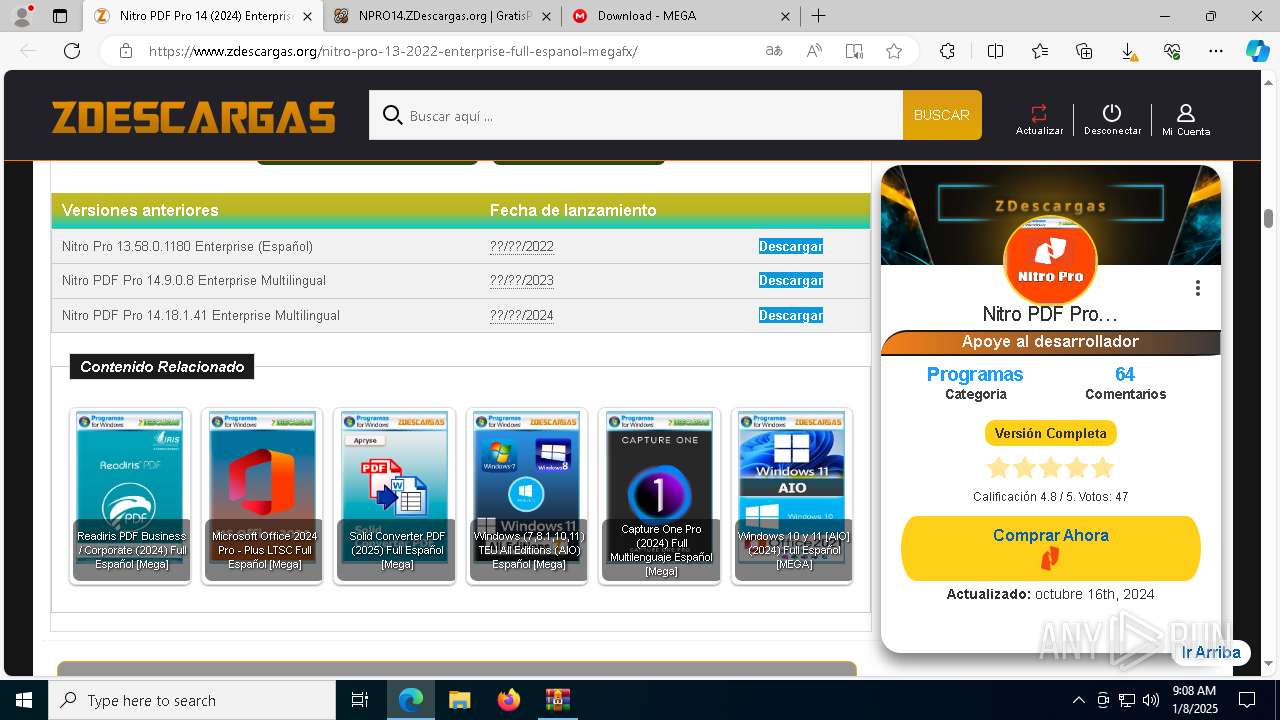The height and width of the screenshot is (720, 1280).
Task: Click the Apoye al desarrollador banner
Action: click(x=1051, y=342)
